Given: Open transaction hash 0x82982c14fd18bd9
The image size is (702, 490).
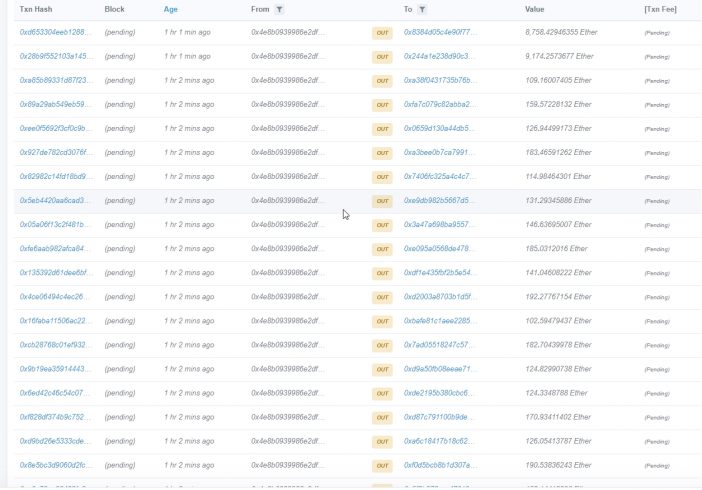Looking at the screenshot, I should coord(56,176).
